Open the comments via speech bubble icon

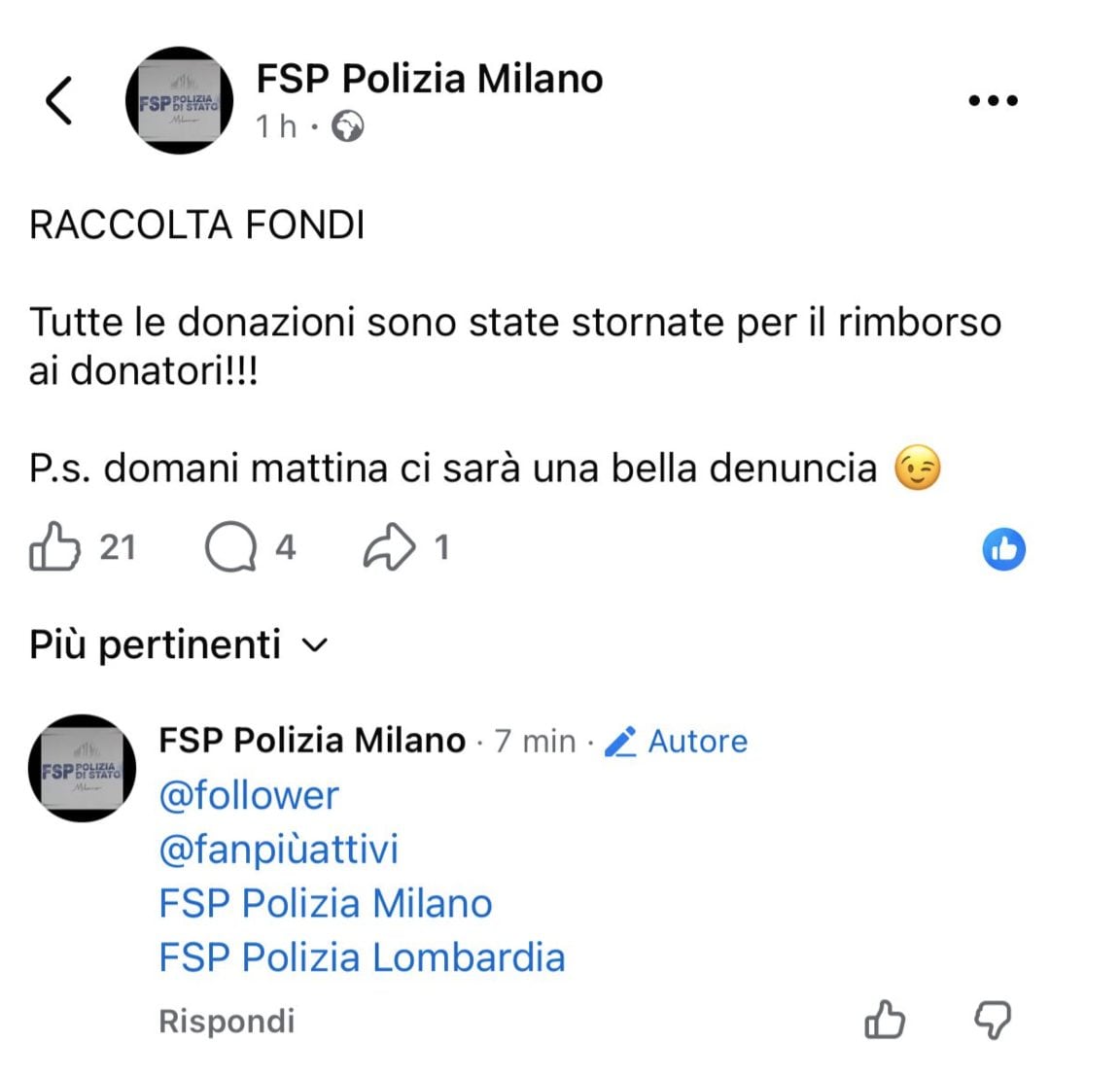click(x=230, y=547)
